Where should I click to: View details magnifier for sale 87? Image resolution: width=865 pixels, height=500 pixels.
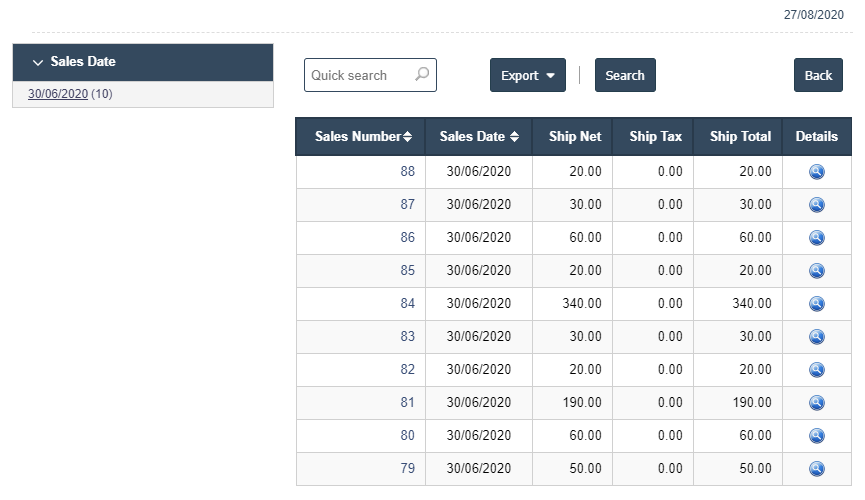point(816,205)
